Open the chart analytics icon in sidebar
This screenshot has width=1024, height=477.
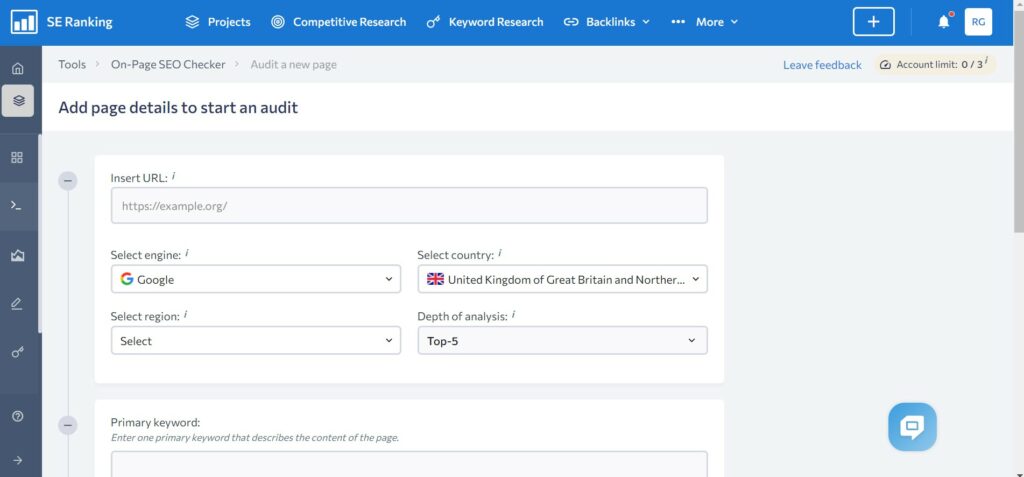(x=18, y=255)
